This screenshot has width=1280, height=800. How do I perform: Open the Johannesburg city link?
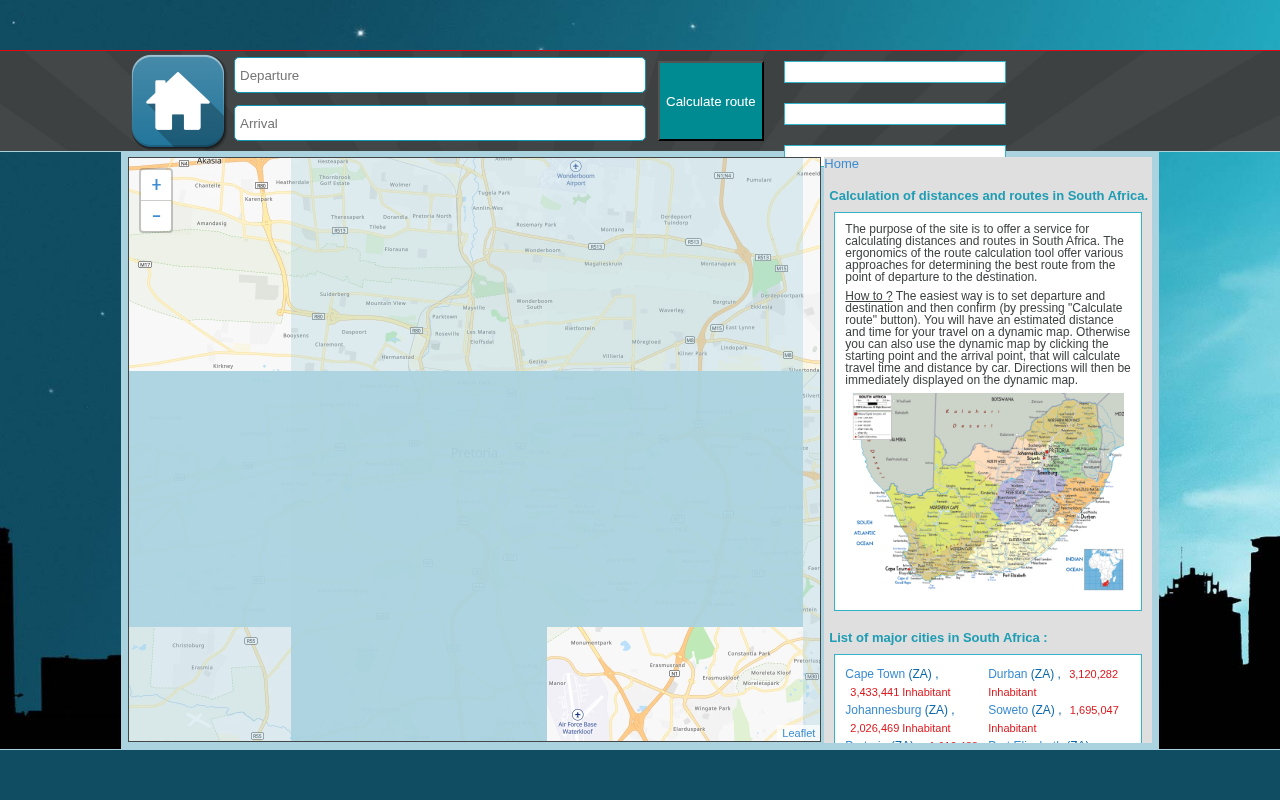(x=883, y=710)
